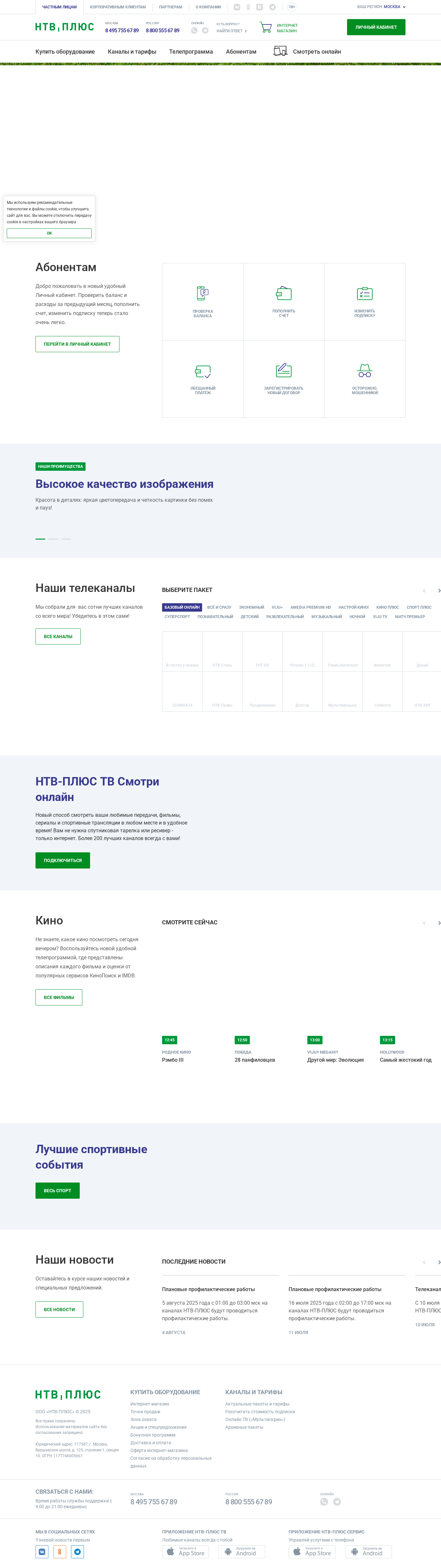This screenshot has width=441, height=1568.
Task: Open the VK icon under Мы в социальных сетях
Action: click(42, 1552)
